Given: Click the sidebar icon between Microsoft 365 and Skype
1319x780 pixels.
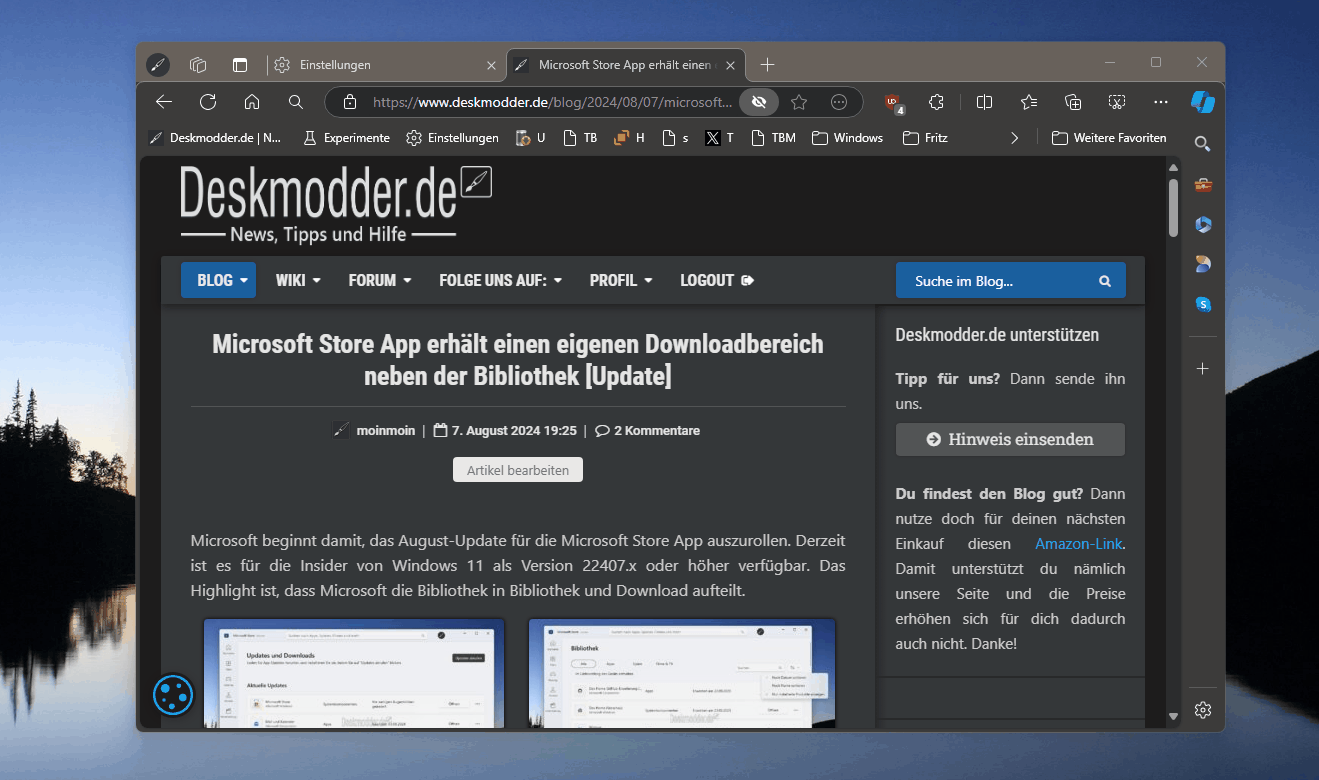Looking at the screenshot, I should pyautogui.click(x=1203, y=265).
